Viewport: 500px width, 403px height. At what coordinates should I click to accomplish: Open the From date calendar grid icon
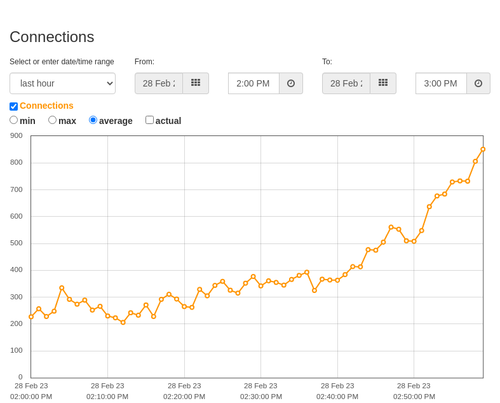[x=195, y=83]
